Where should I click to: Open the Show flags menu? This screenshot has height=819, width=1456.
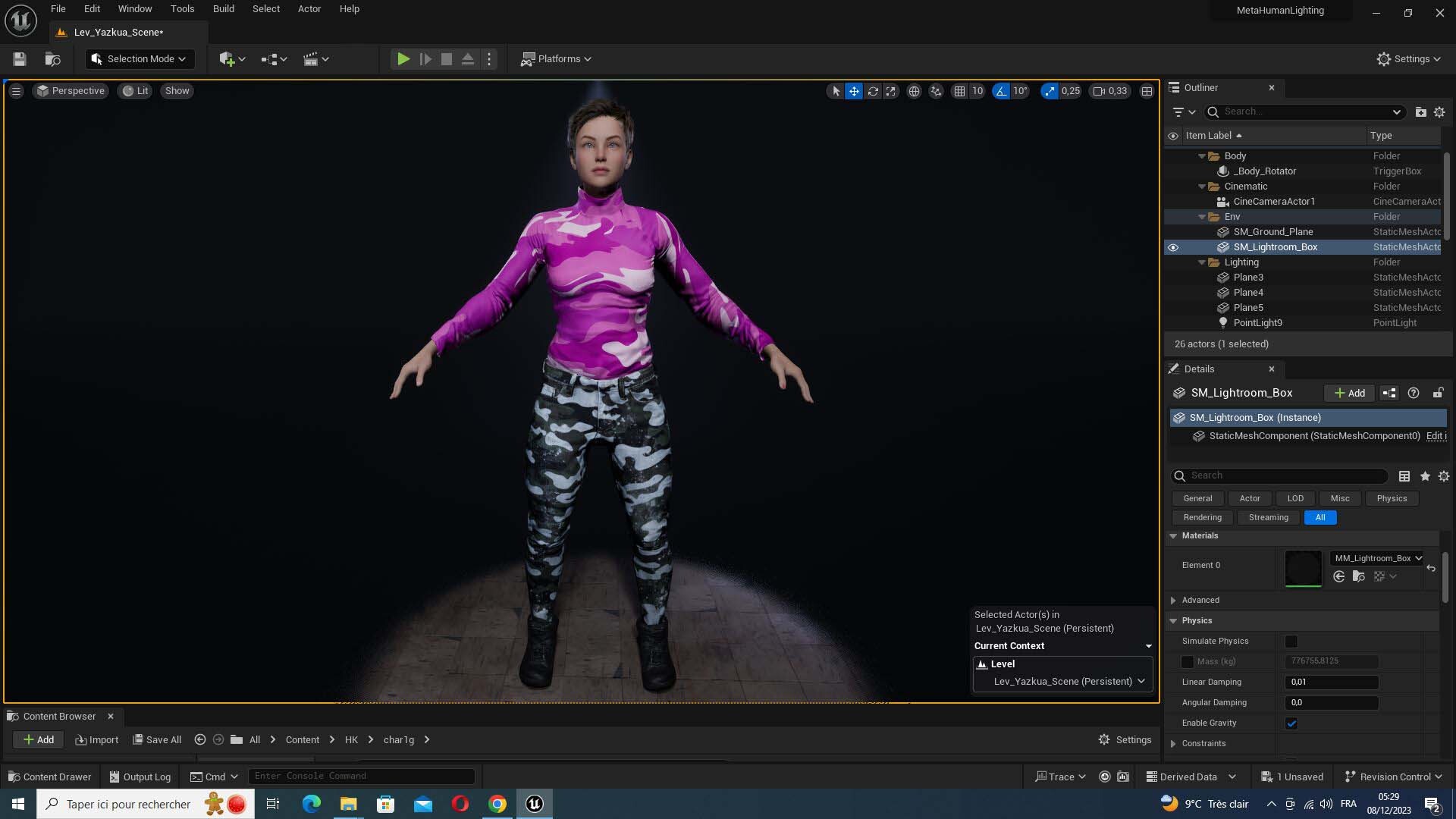(177, 91)
